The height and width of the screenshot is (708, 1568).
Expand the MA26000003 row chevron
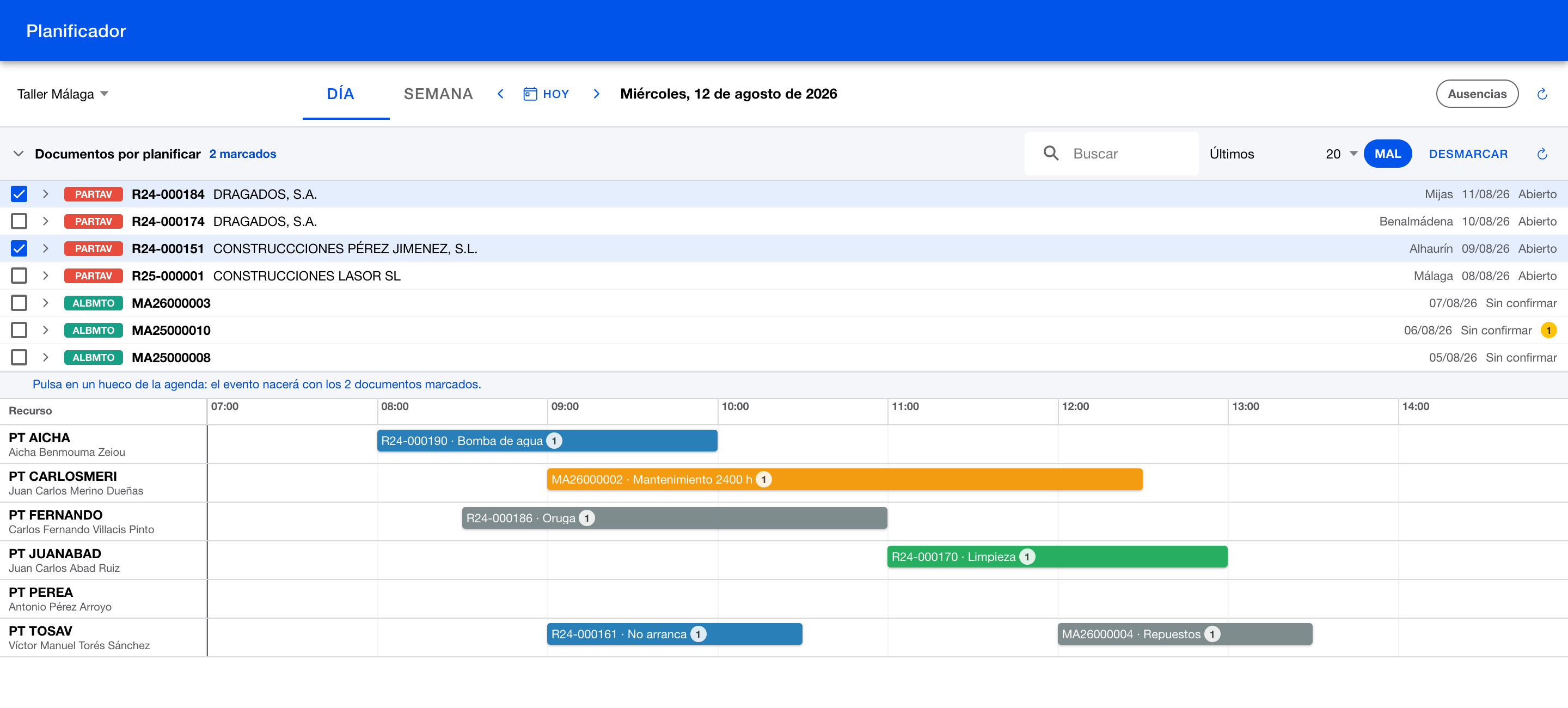[45, 303]
